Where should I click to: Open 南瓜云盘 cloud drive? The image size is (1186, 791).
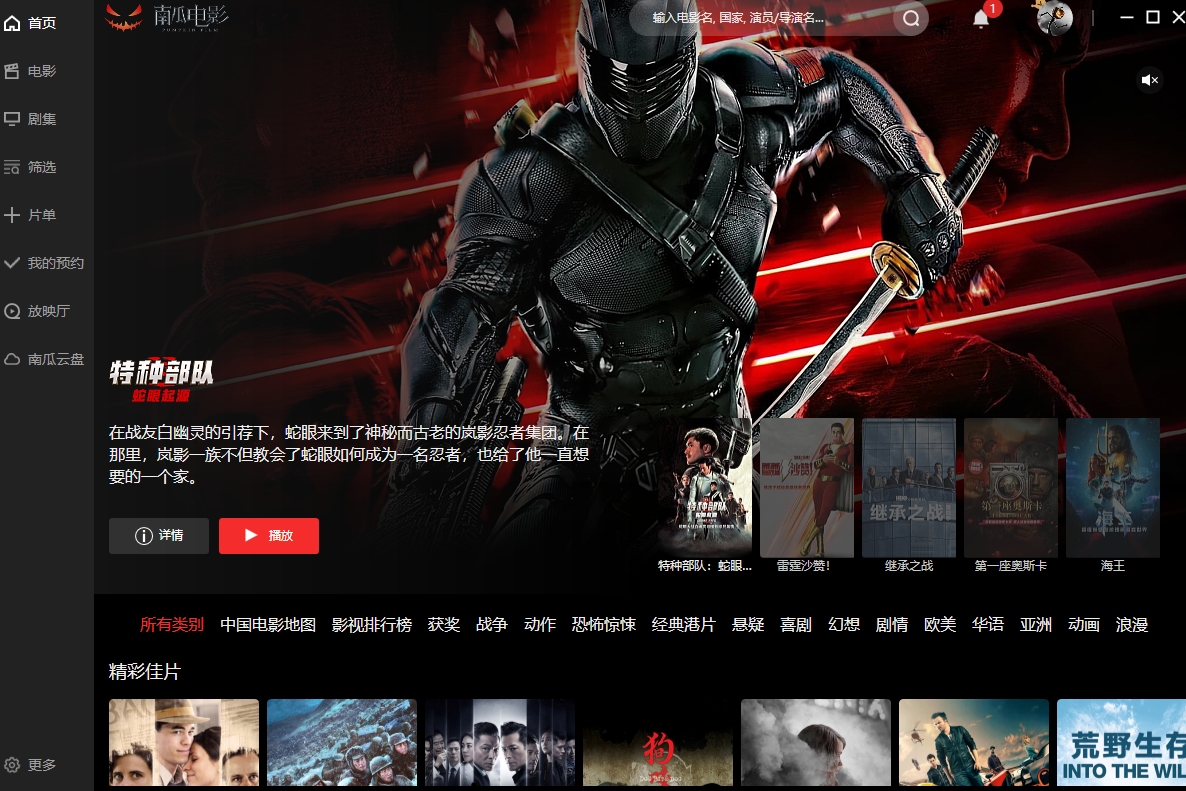click(x=44, y=359)
